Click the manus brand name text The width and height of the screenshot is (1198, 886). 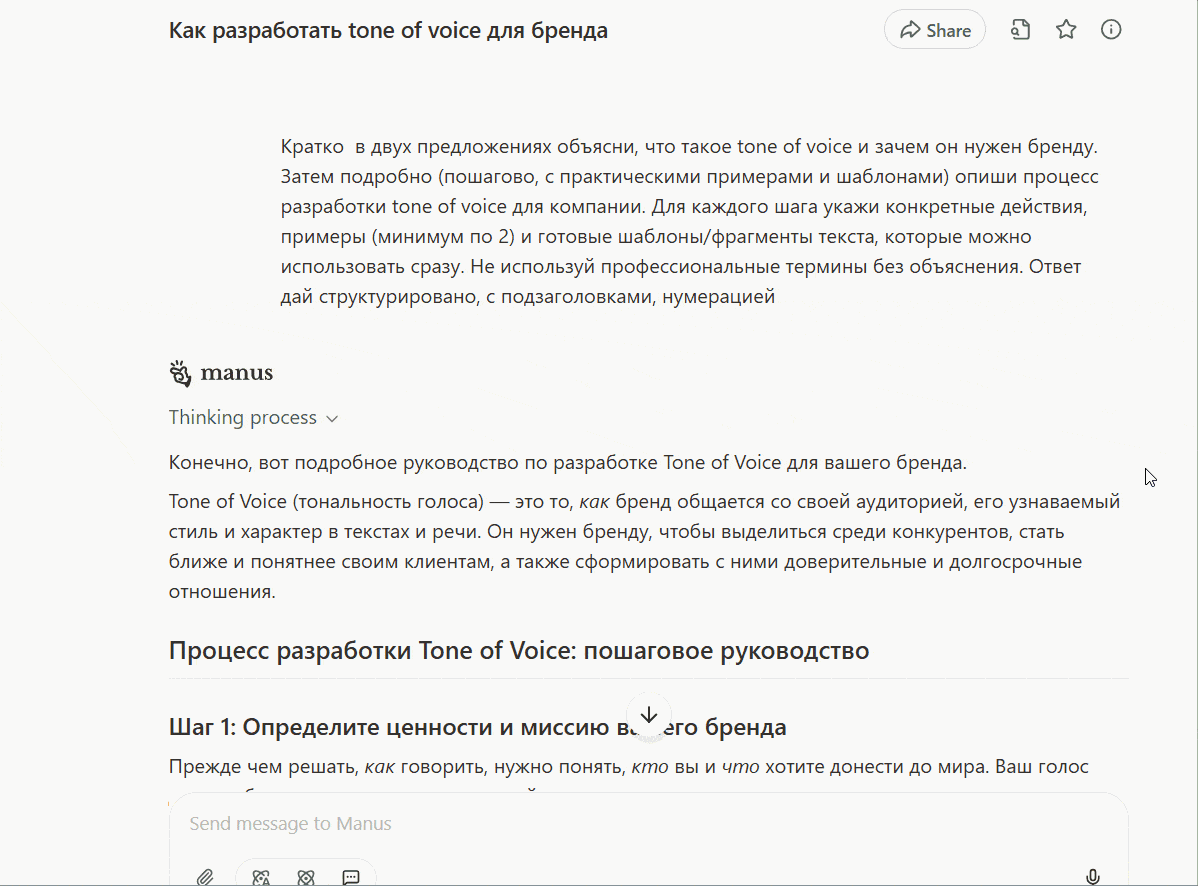(237, 373)
